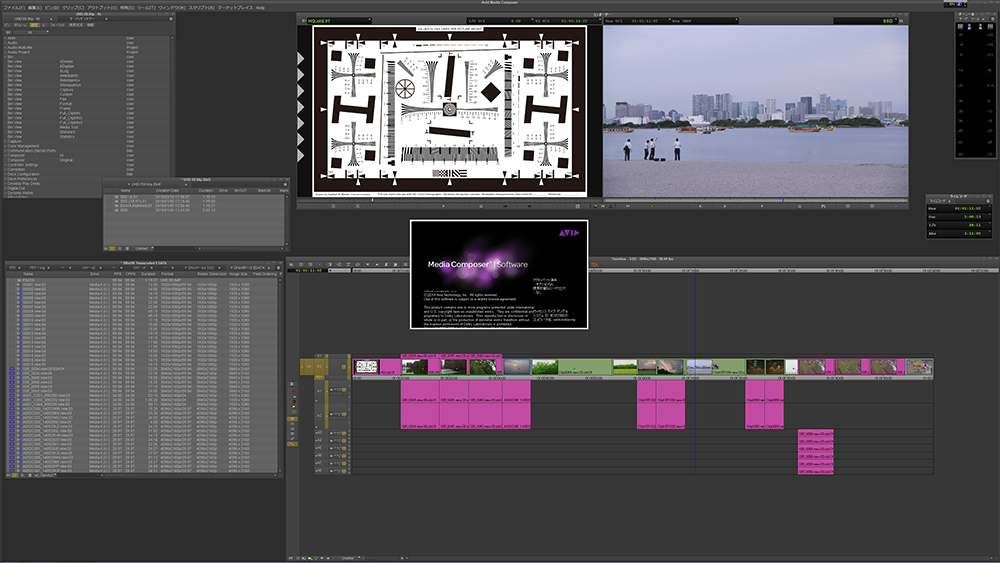Select text view icon in Bin5 window footer
This screenshot has height=563, width=1000.
(x=112, y=248)
